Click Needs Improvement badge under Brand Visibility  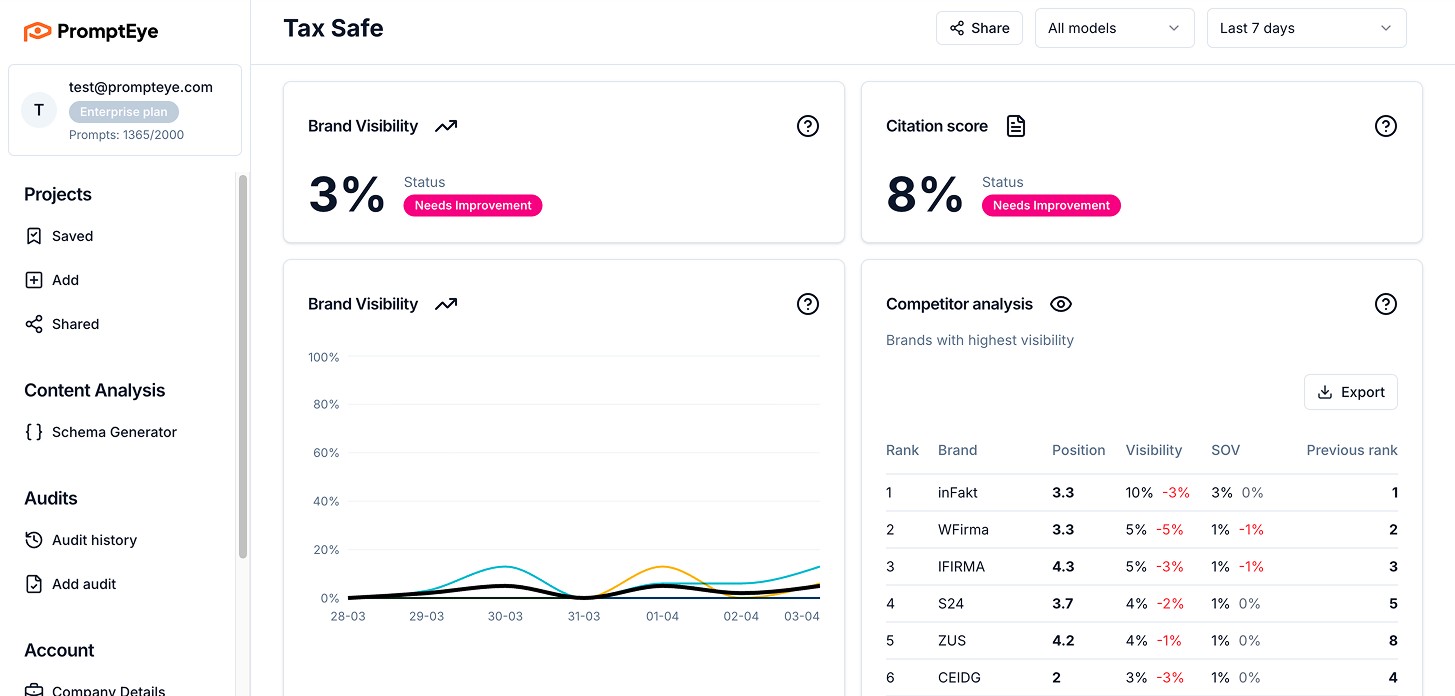click(473, 205)
